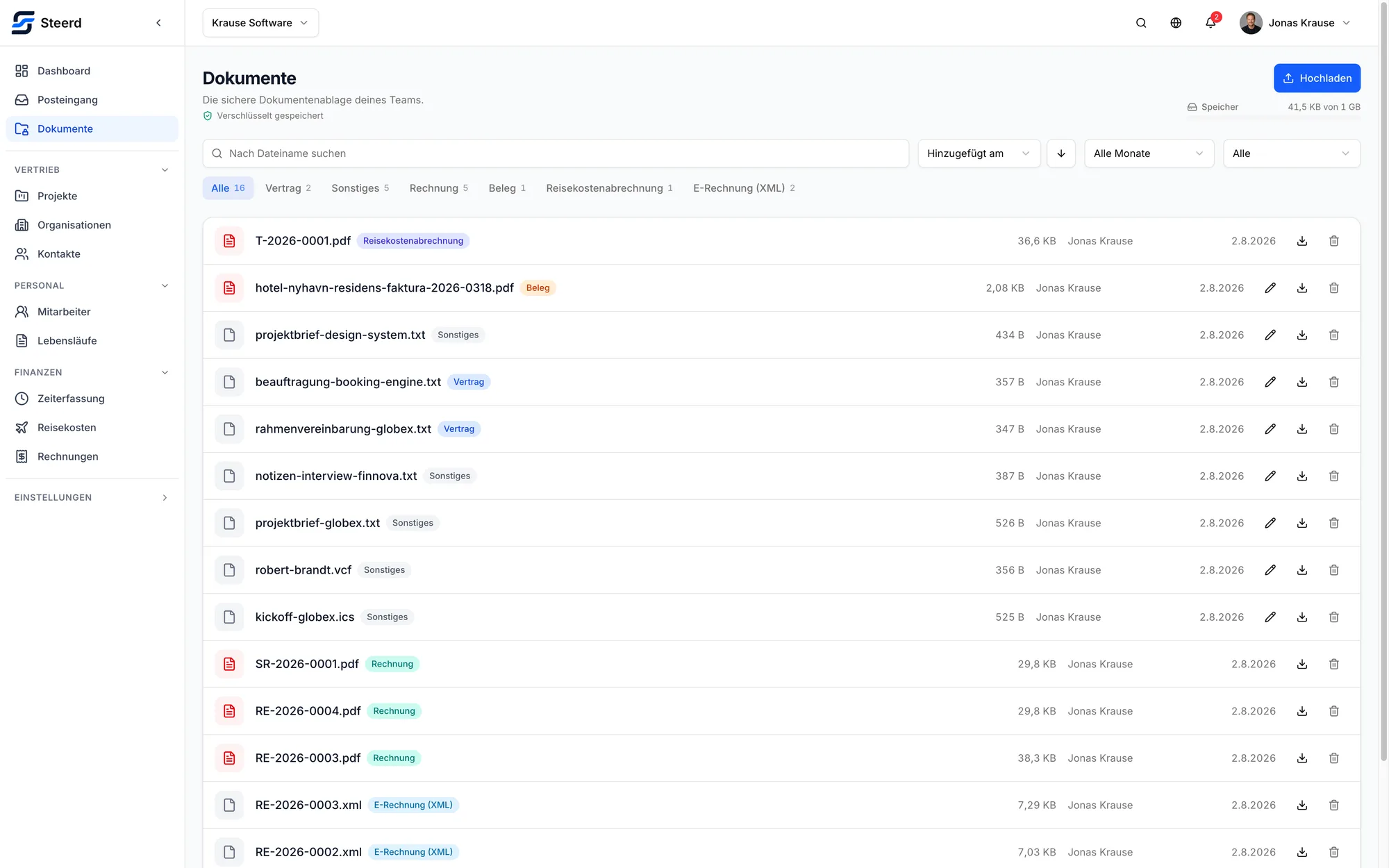Download T-2026-0001.pdf
Viewport: 1389px width, 868px height.
(1302, 241)
